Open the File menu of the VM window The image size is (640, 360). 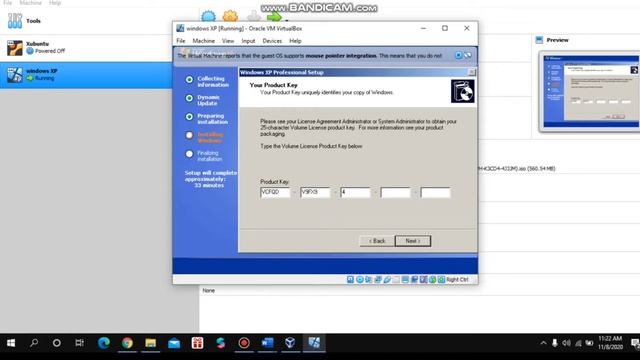[x=181, y=41]
